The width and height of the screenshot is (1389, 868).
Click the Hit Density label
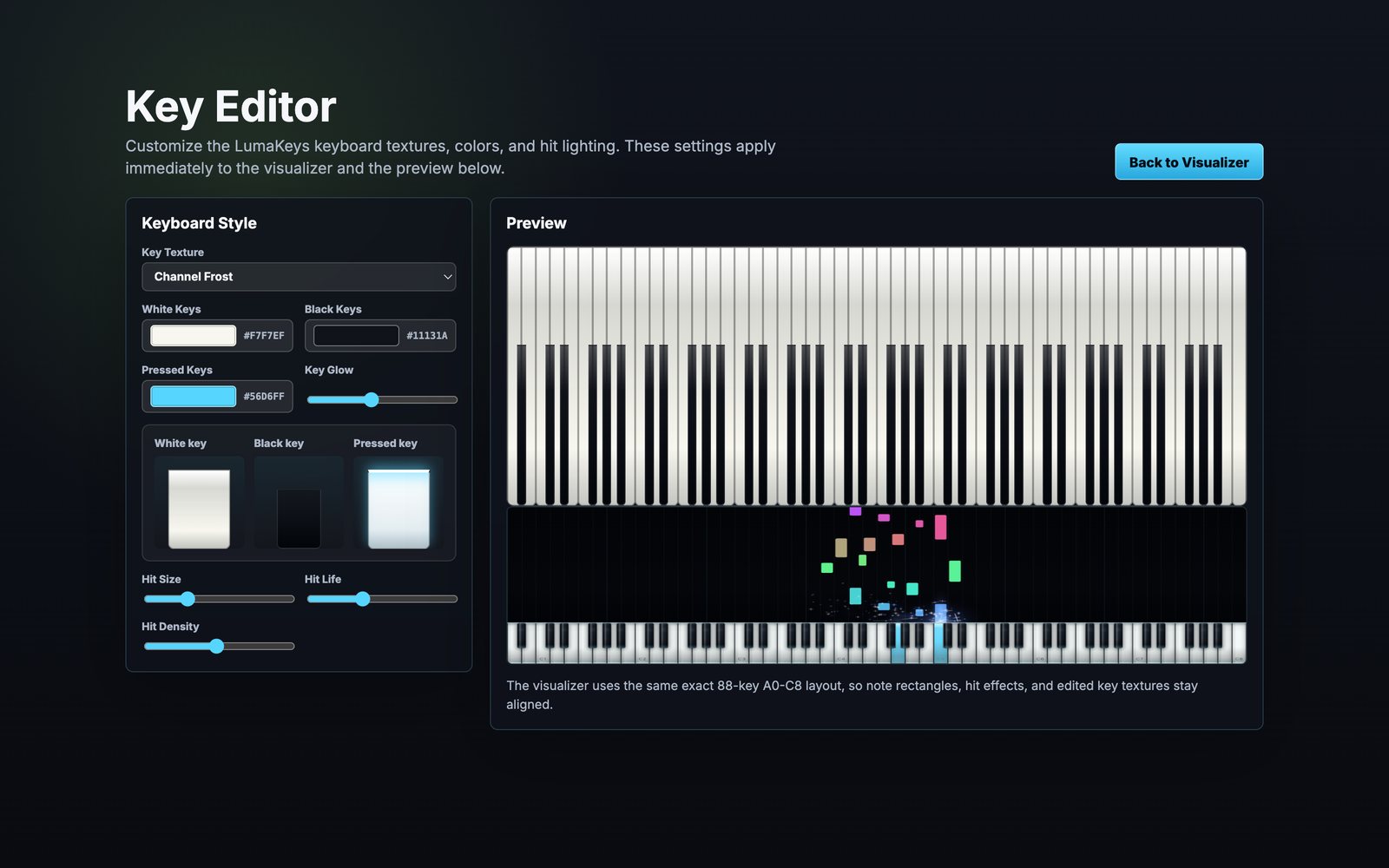(170, 627)
